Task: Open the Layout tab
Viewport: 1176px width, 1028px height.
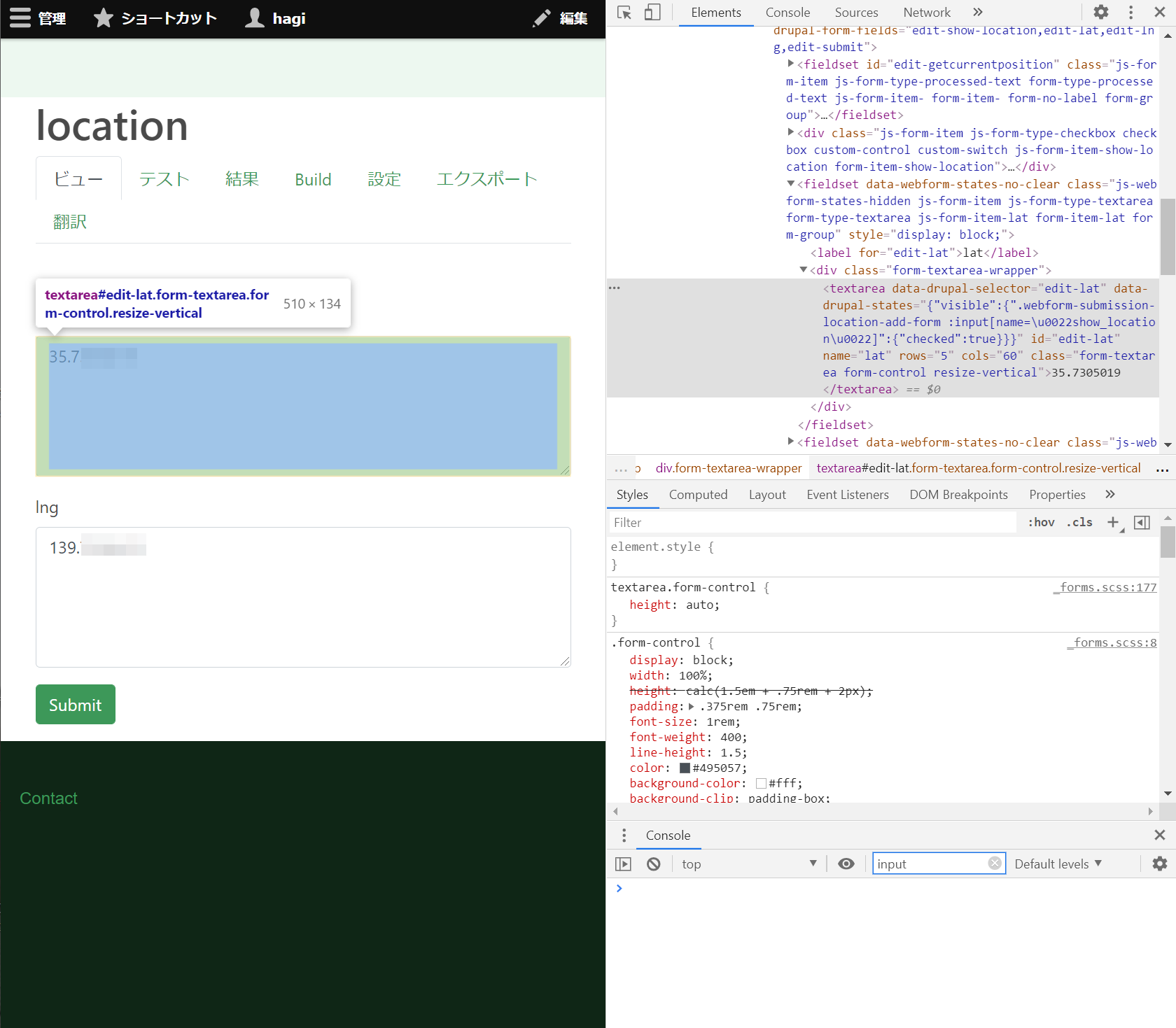Action: (x=767, y=495)
